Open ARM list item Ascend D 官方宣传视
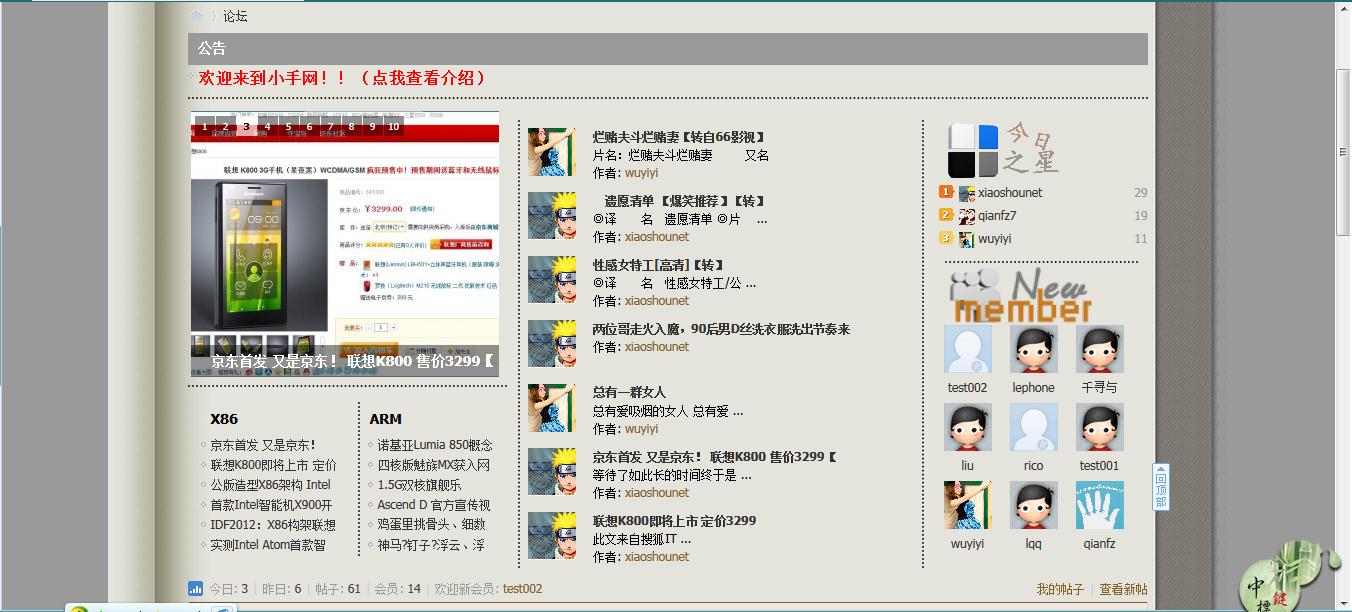 tap(434, 505)
